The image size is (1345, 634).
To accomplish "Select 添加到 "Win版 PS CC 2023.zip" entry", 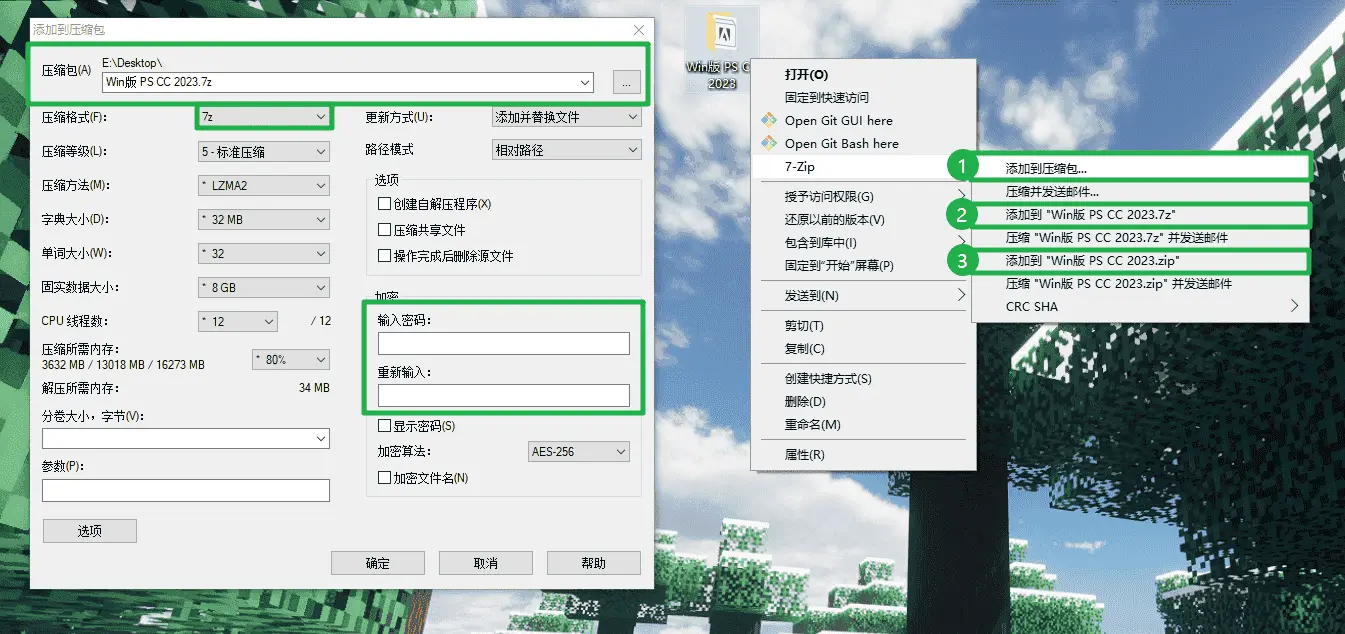I will [1092, 261].
